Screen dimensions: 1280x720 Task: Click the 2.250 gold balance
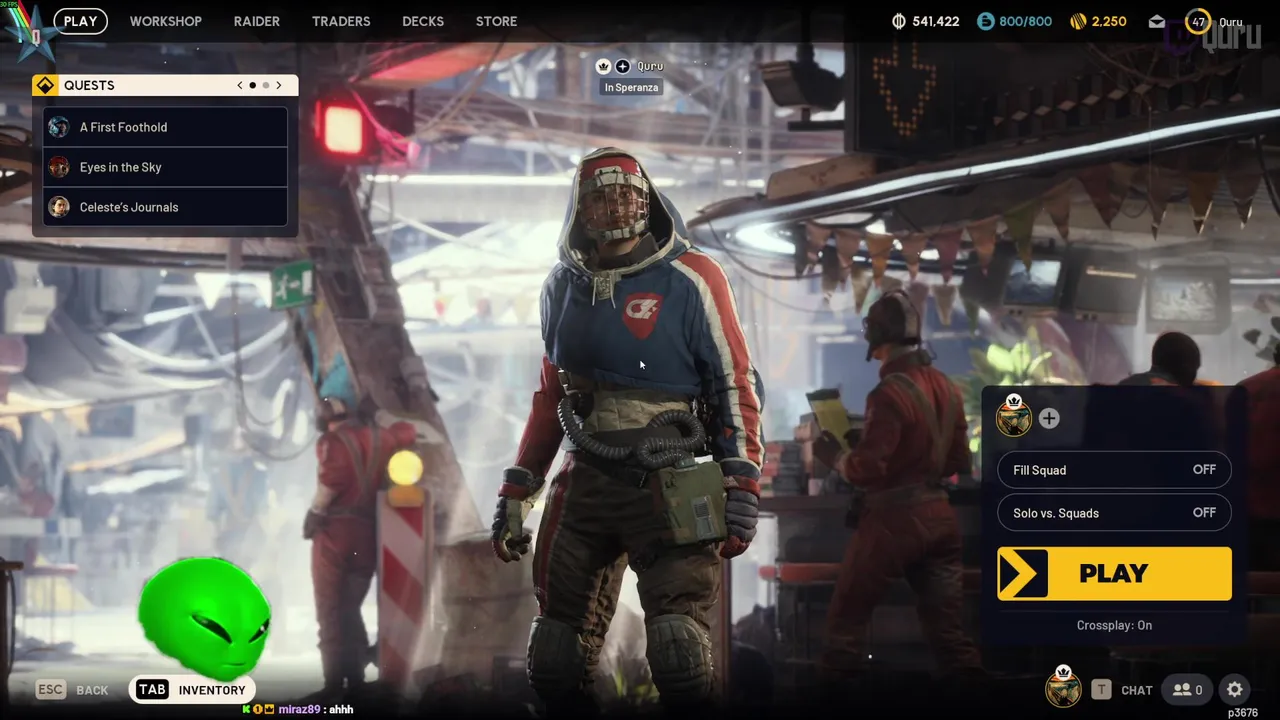coord(1109,21)
